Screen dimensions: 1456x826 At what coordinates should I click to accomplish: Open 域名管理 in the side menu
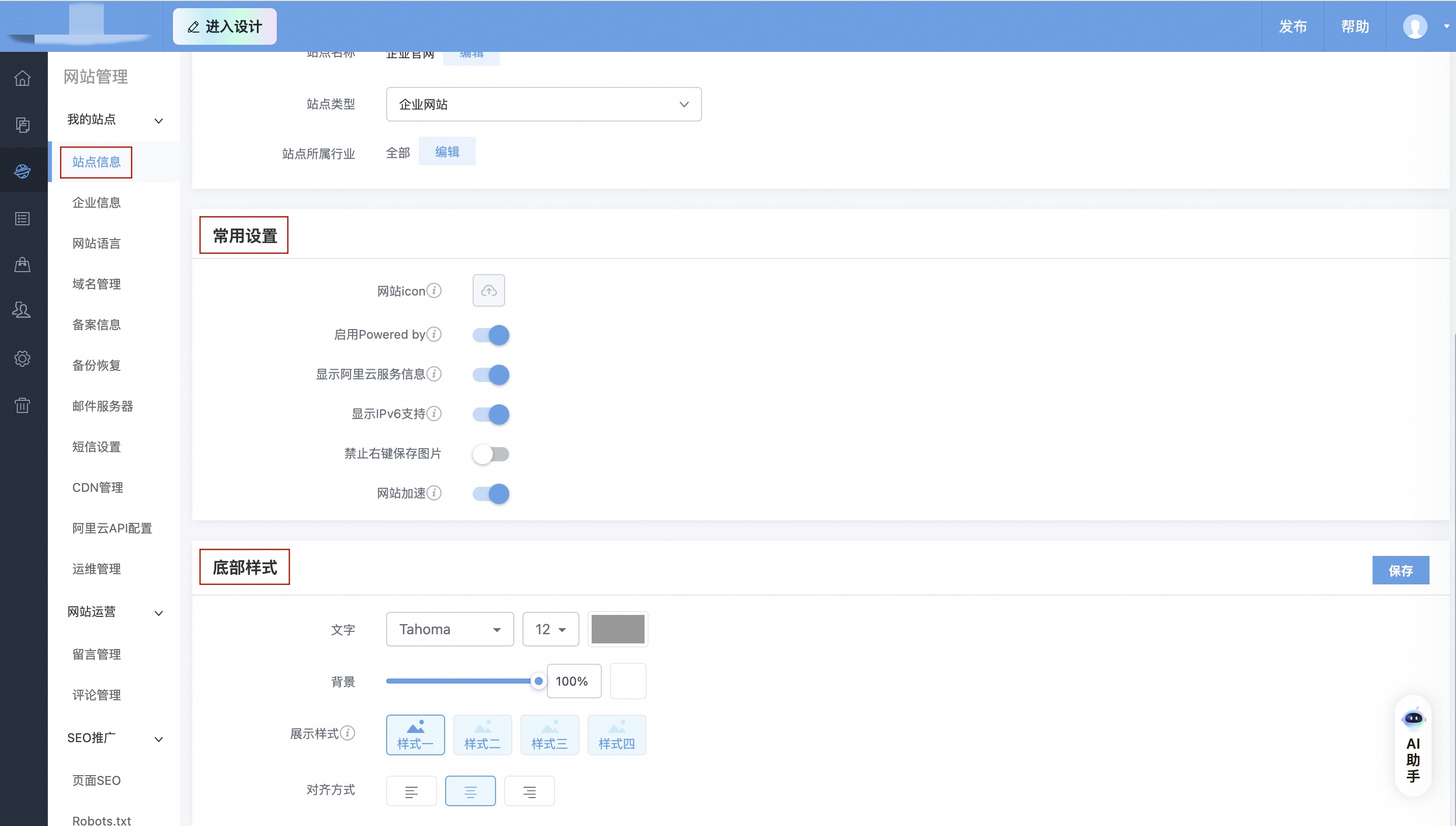point(97,284)
